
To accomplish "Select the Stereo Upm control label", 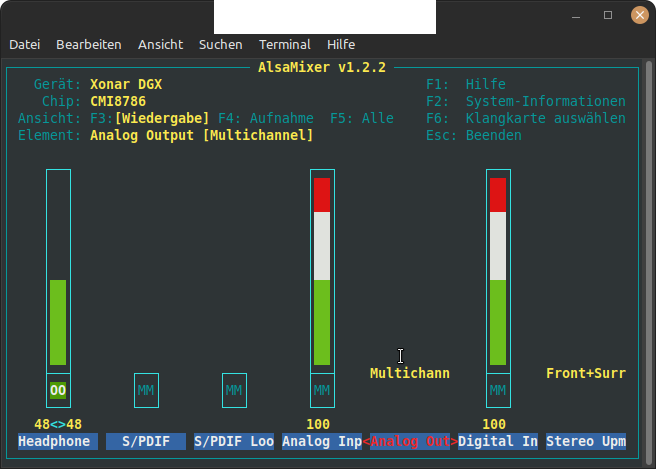I will click(x=586, y=441).
